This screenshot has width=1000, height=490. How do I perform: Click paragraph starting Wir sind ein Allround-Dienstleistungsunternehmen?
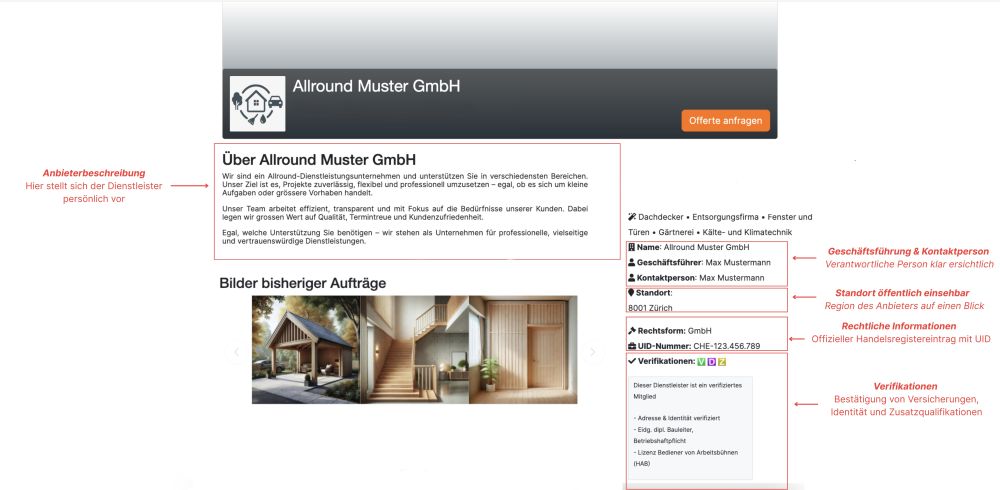pos(405,184)
